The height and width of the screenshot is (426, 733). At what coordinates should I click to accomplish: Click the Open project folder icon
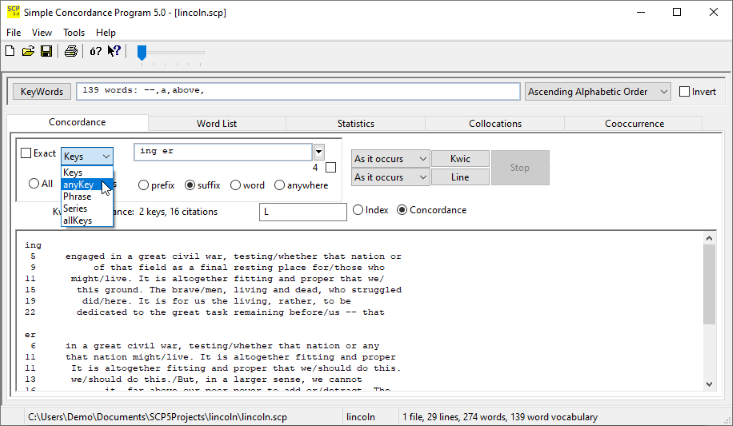(x=29, y=52)
